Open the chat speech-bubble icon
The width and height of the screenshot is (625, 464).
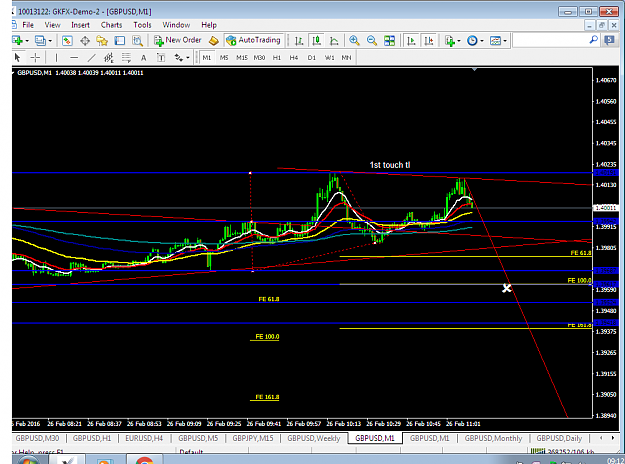coord(609,40)
